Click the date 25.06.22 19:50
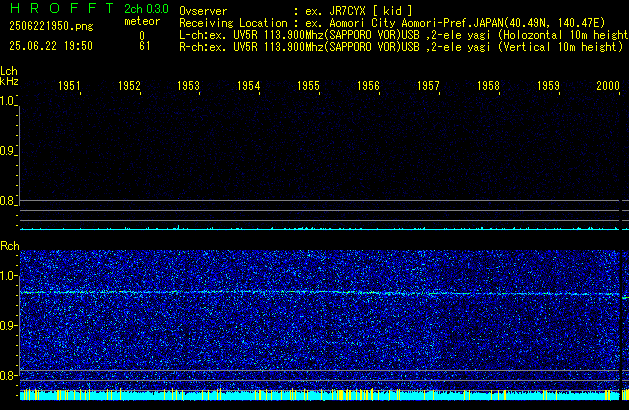This screenshot has width=629, height=410. [51, 46]
